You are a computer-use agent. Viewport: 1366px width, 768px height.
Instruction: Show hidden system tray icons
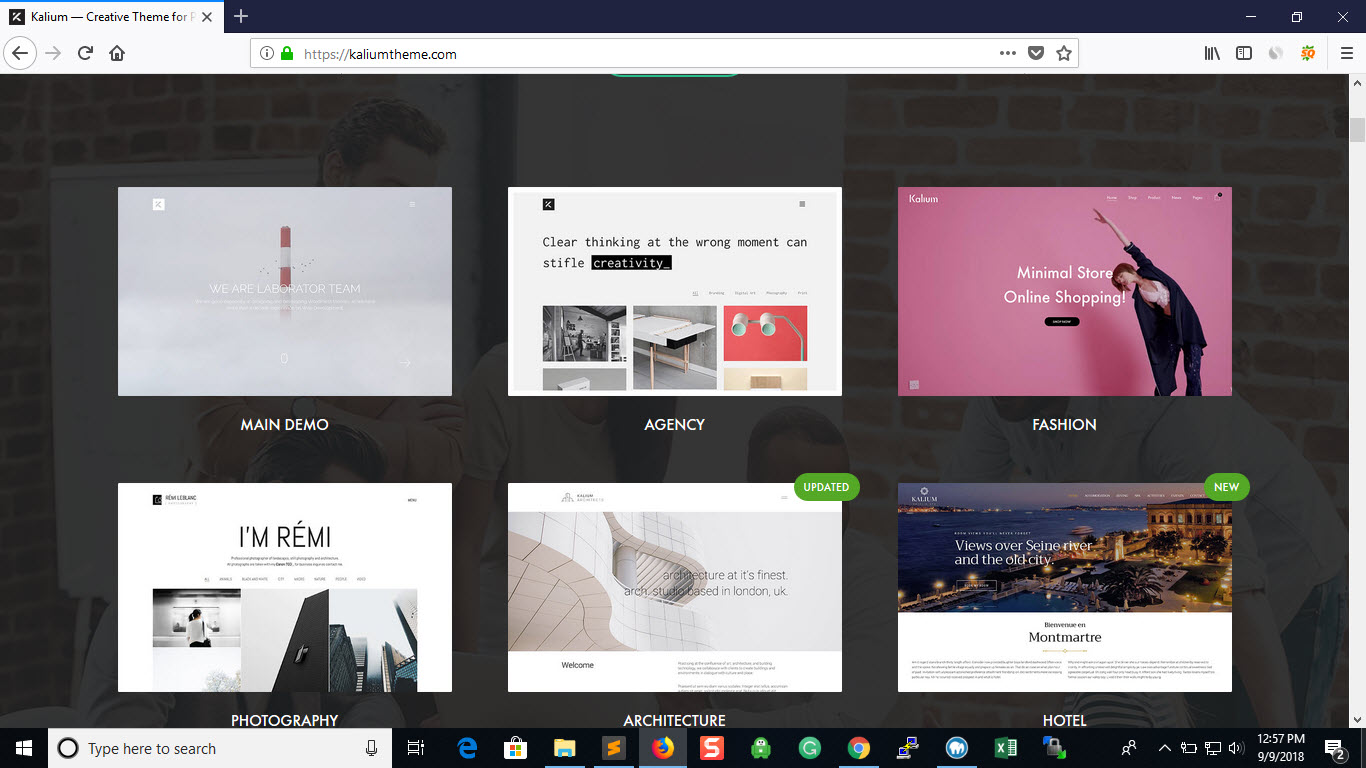tap(1164, 748)
